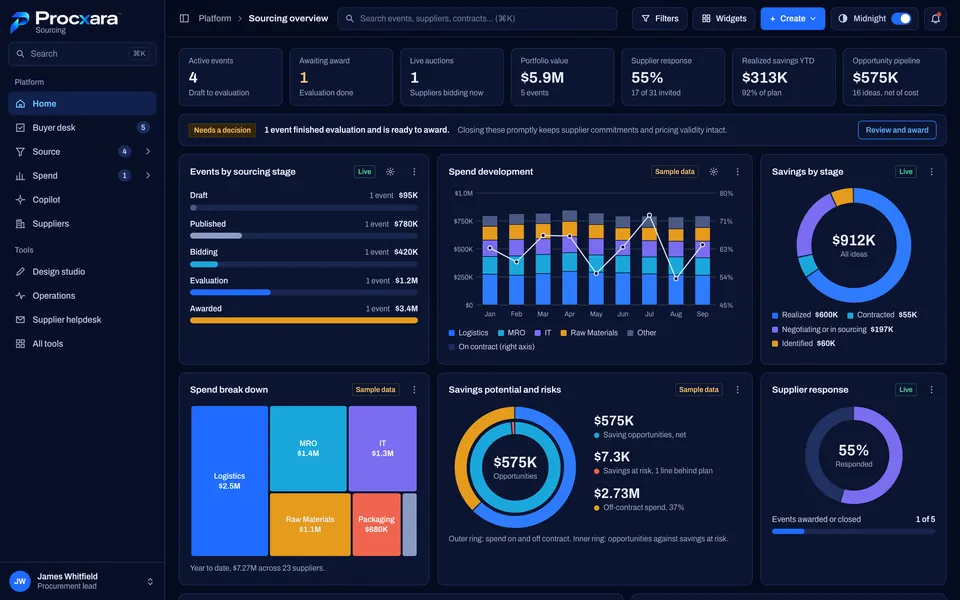
Task: Click the search events, suppliers, contracts field
Action: 477,18
